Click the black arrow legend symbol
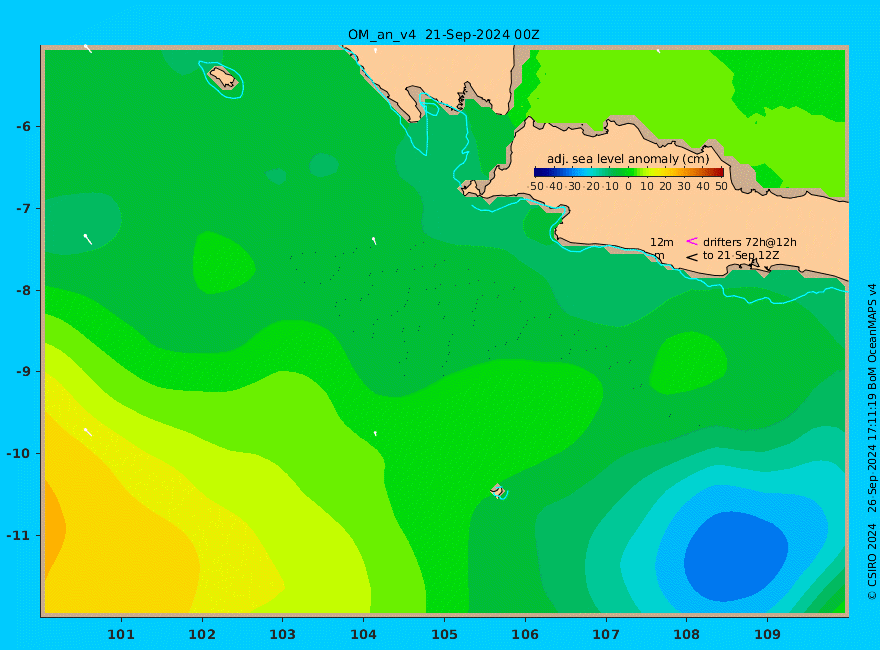 click(692, 257)
